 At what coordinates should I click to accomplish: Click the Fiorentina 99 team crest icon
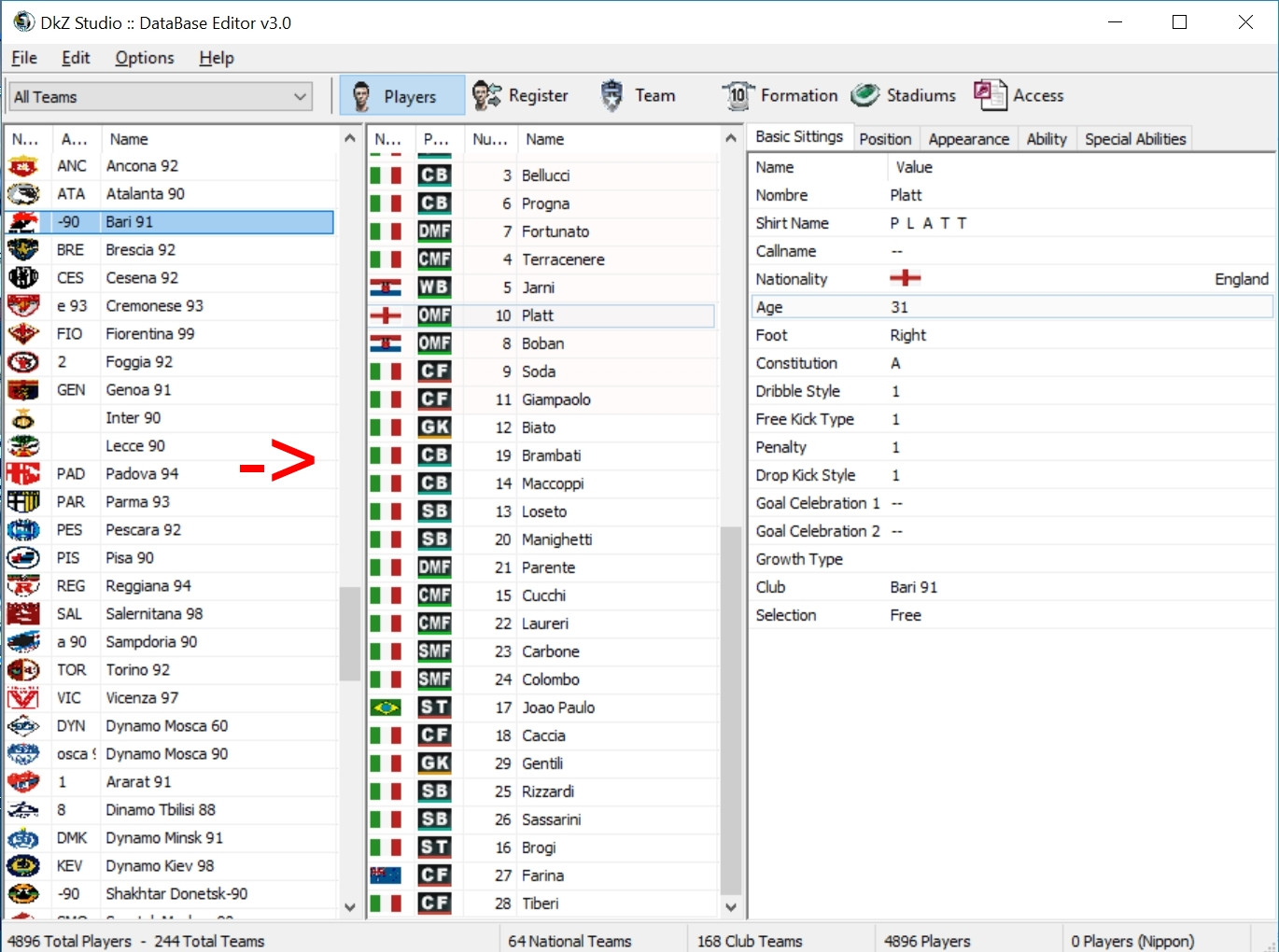point(23,334)
